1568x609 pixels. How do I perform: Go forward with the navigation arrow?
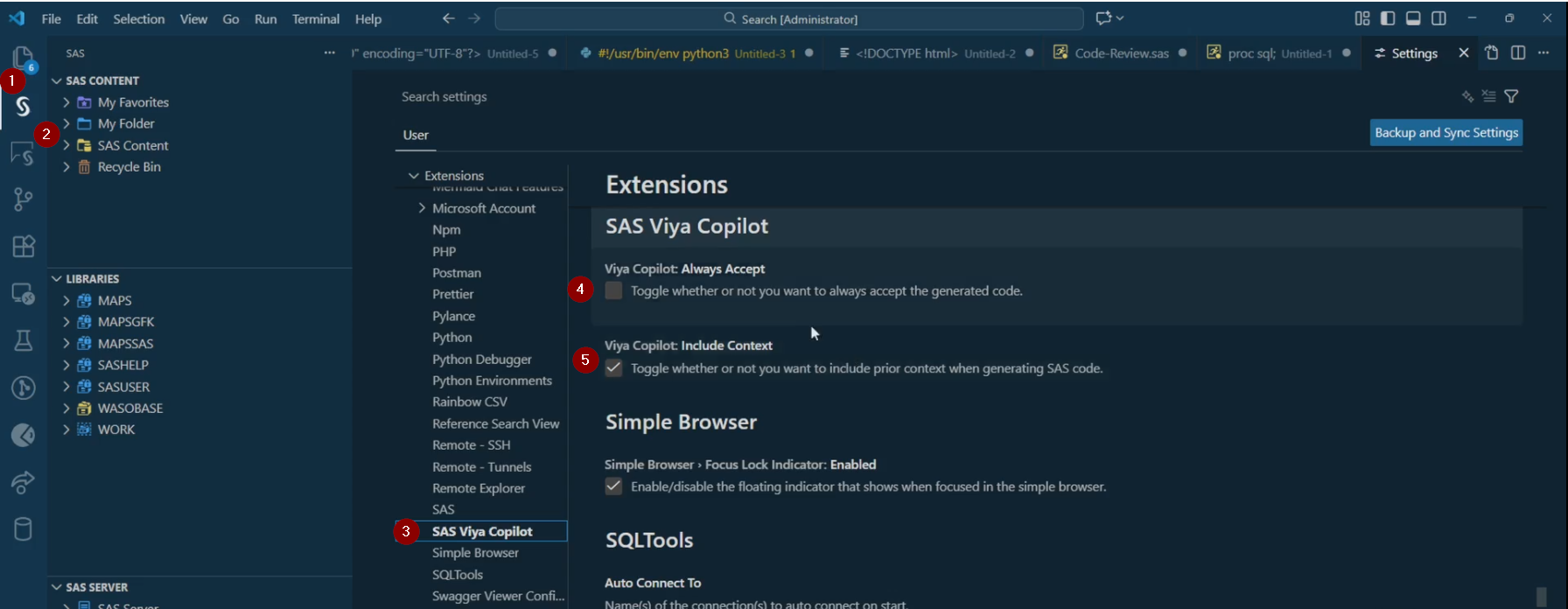(474, 18)
